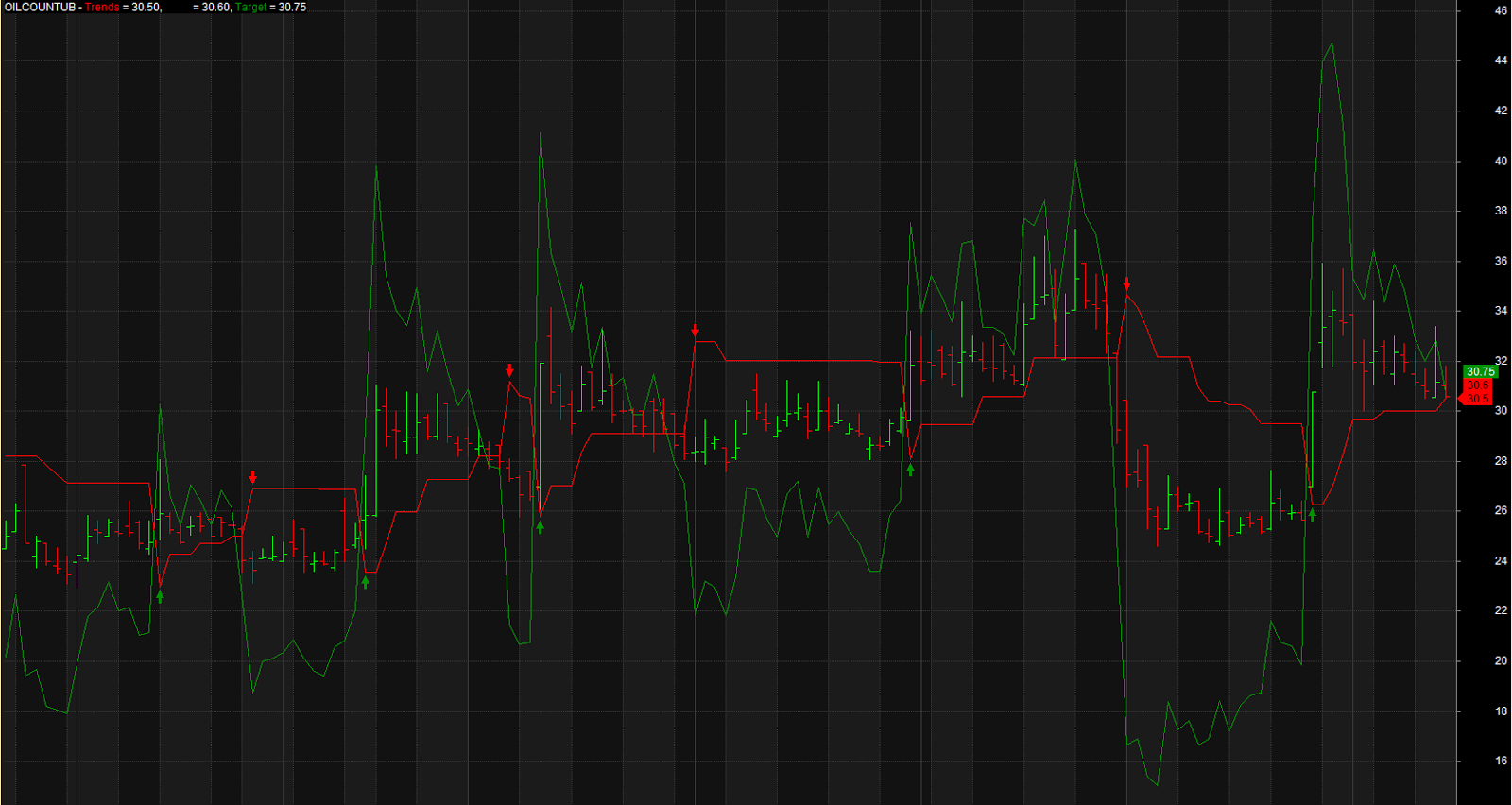
Task: Click the 40 price axis label
Action: [1501, 161]
